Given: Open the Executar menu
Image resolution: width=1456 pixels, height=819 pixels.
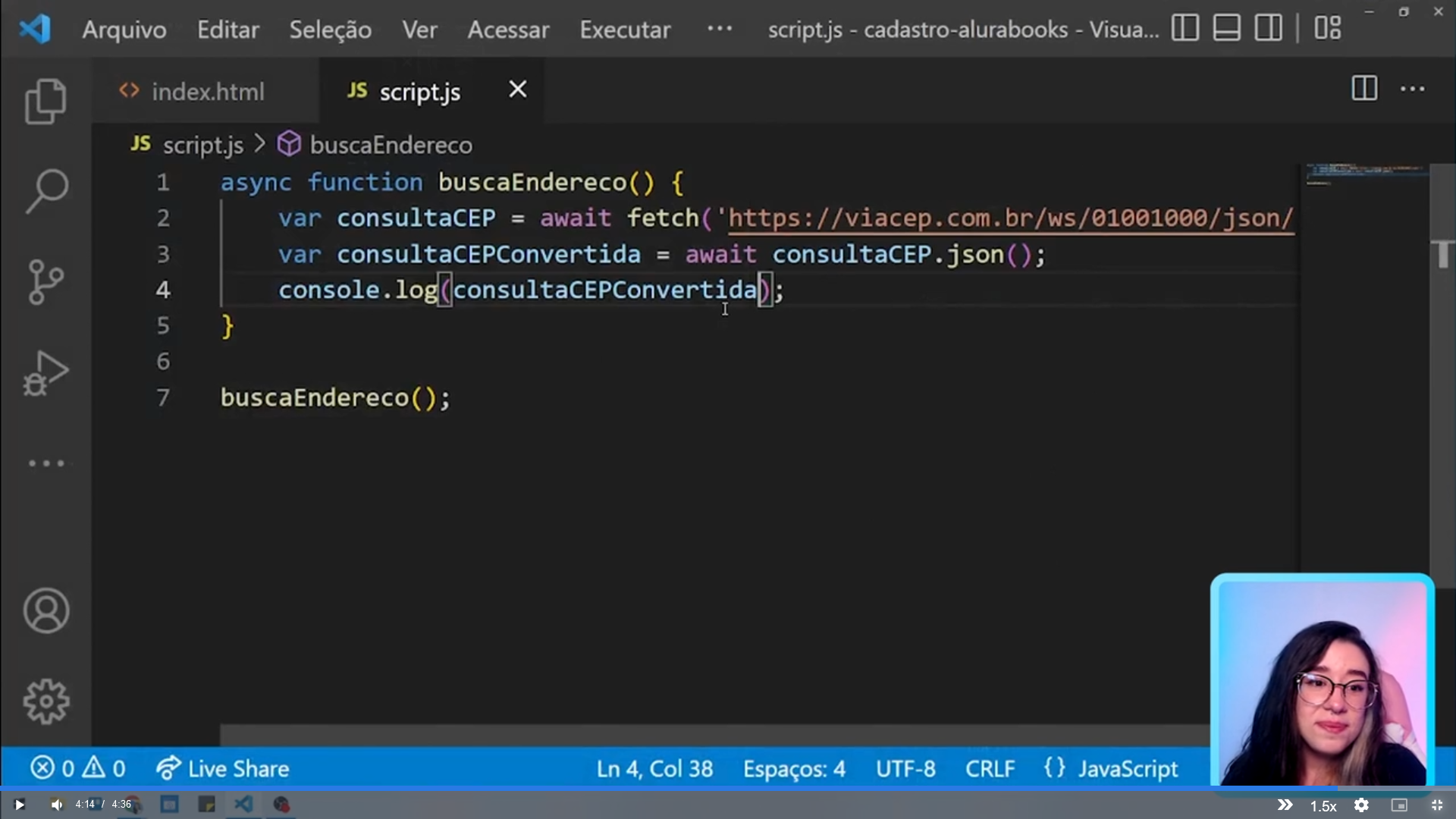Looking at the screenshot, I should 624,28.
